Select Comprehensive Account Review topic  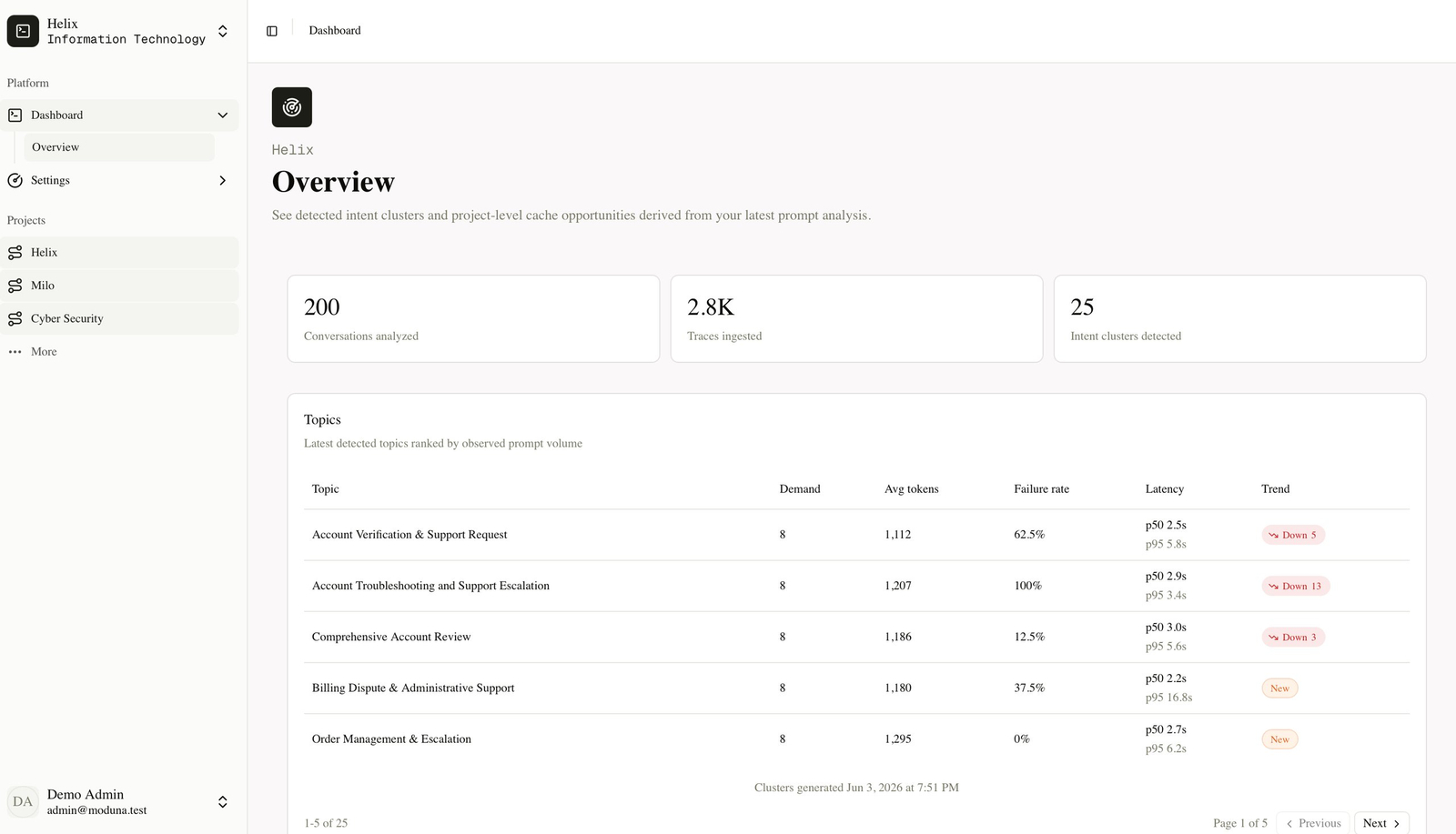point(391,638)
